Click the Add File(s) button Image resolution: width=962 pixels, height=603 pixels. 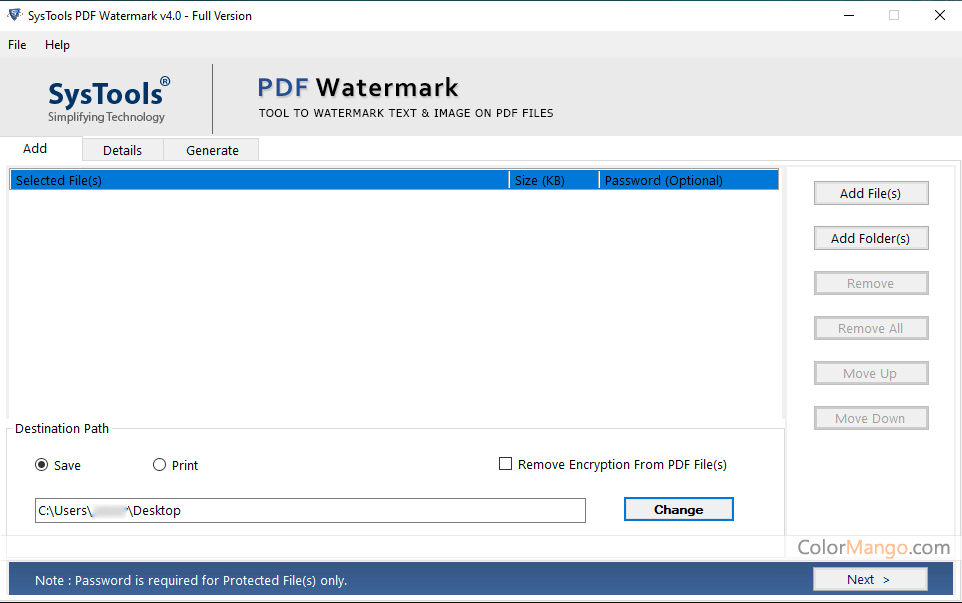870,193
